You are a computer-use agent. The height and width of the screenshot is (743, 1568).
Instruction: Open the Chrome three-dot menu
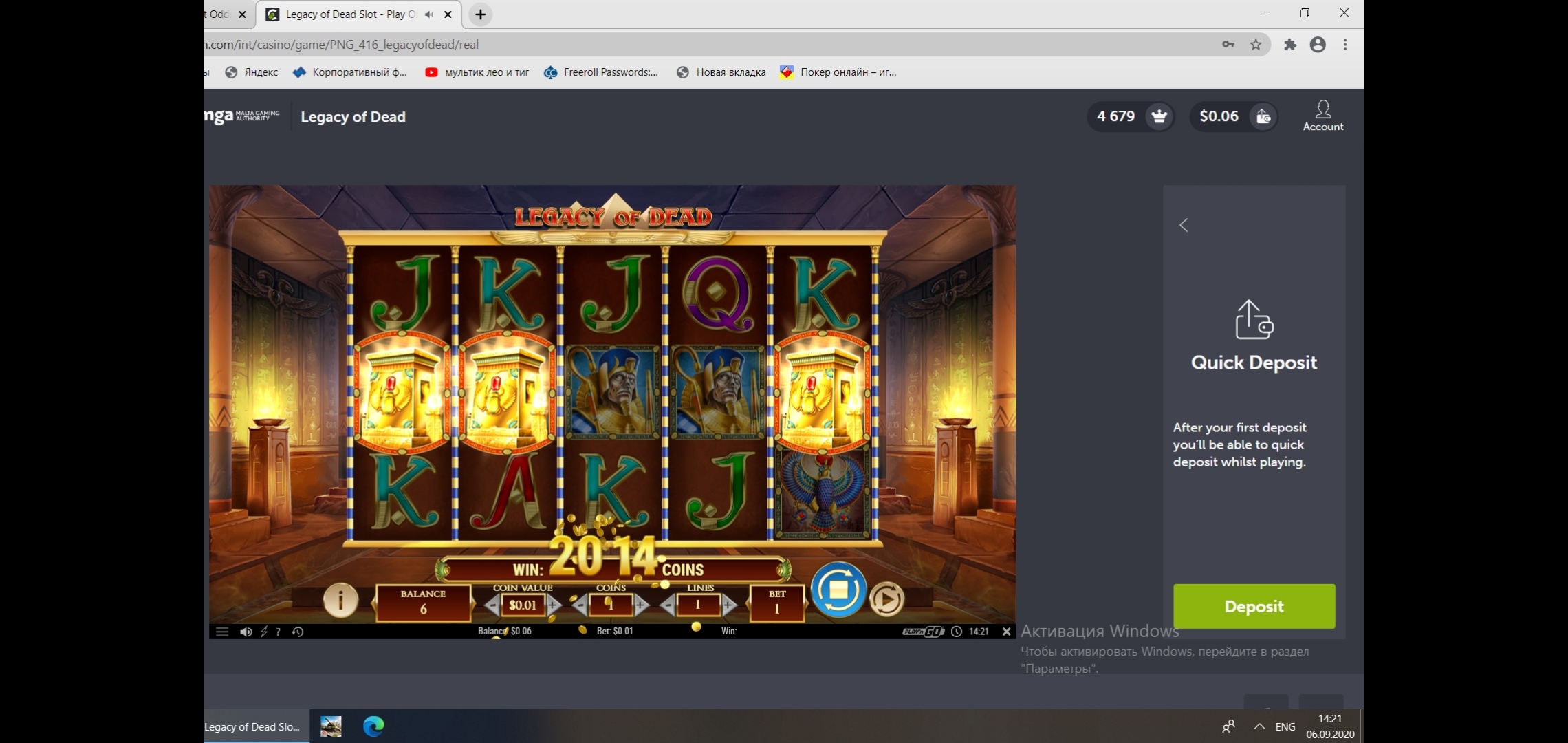[x=1345, y=45]
